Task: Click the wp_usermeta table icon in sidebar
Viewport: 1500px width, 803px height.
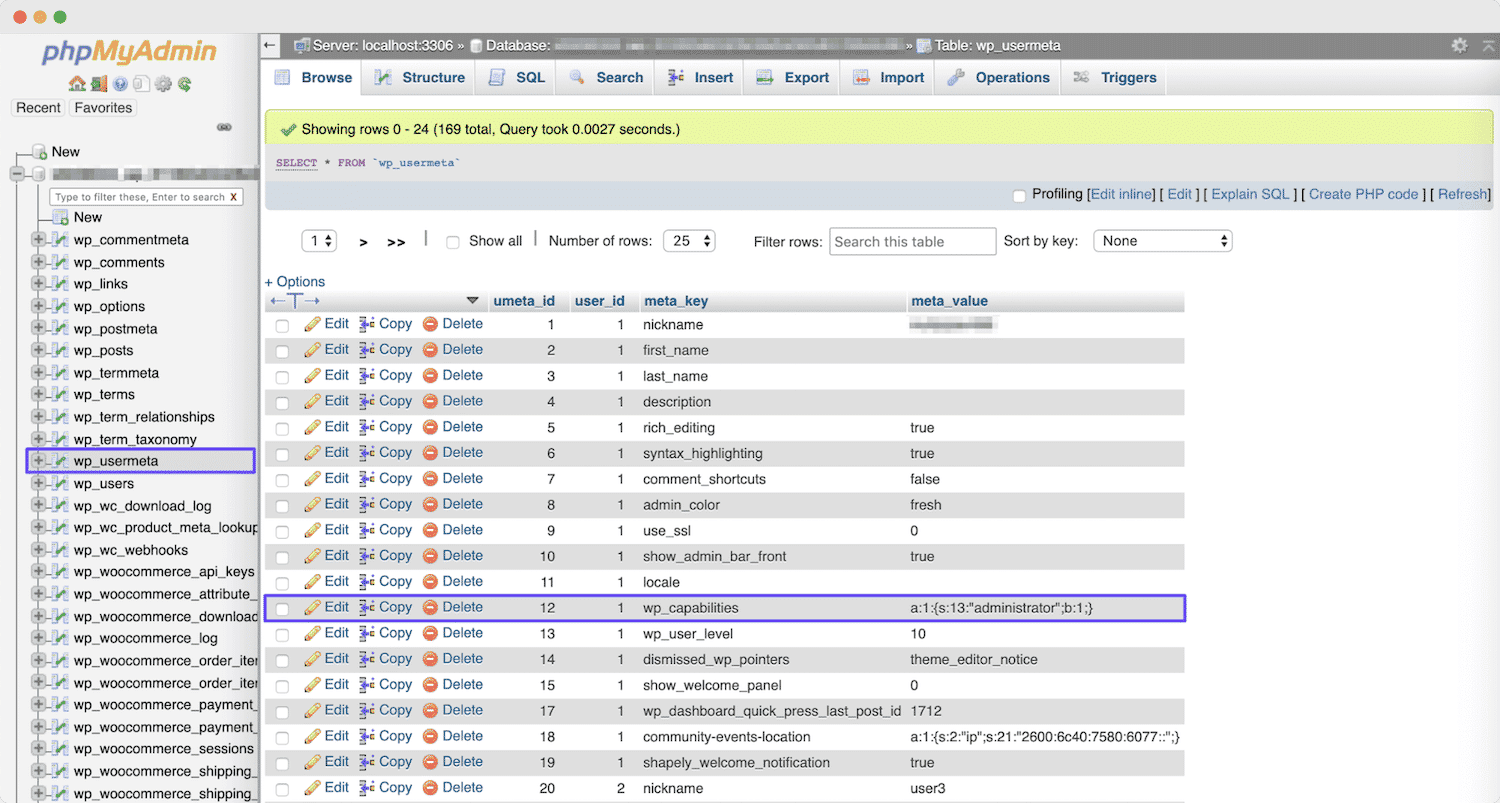Action: (x=60, y=461)
